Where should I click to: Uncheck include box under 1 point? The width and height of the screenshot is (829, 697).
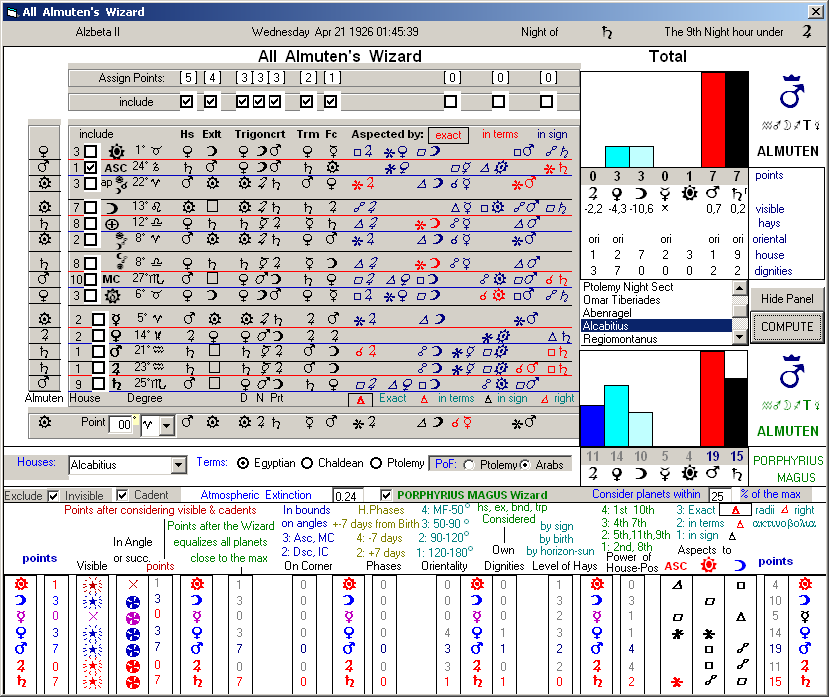point(330,101)
